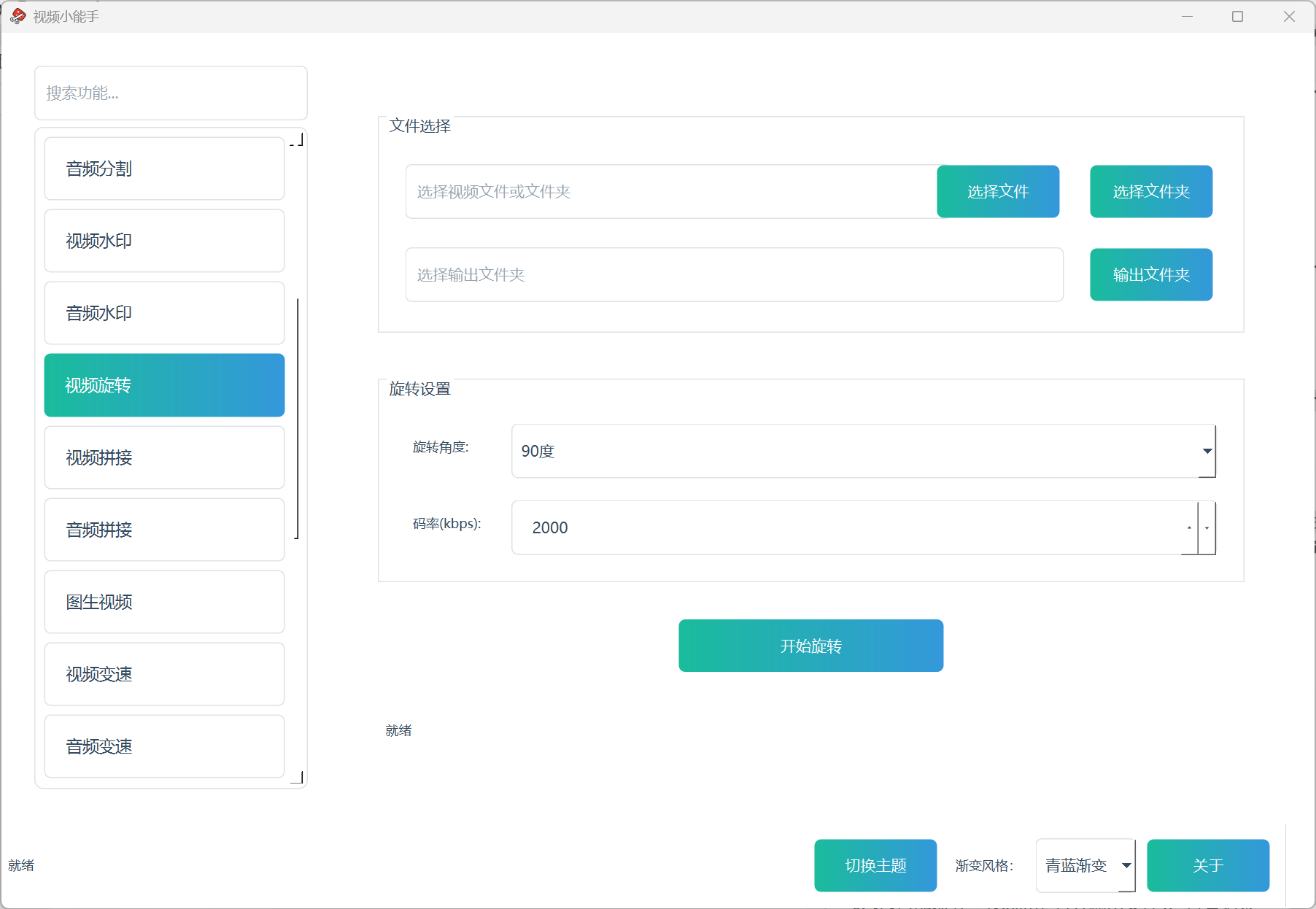Open the 关于 about dialog

(1207, 865)
